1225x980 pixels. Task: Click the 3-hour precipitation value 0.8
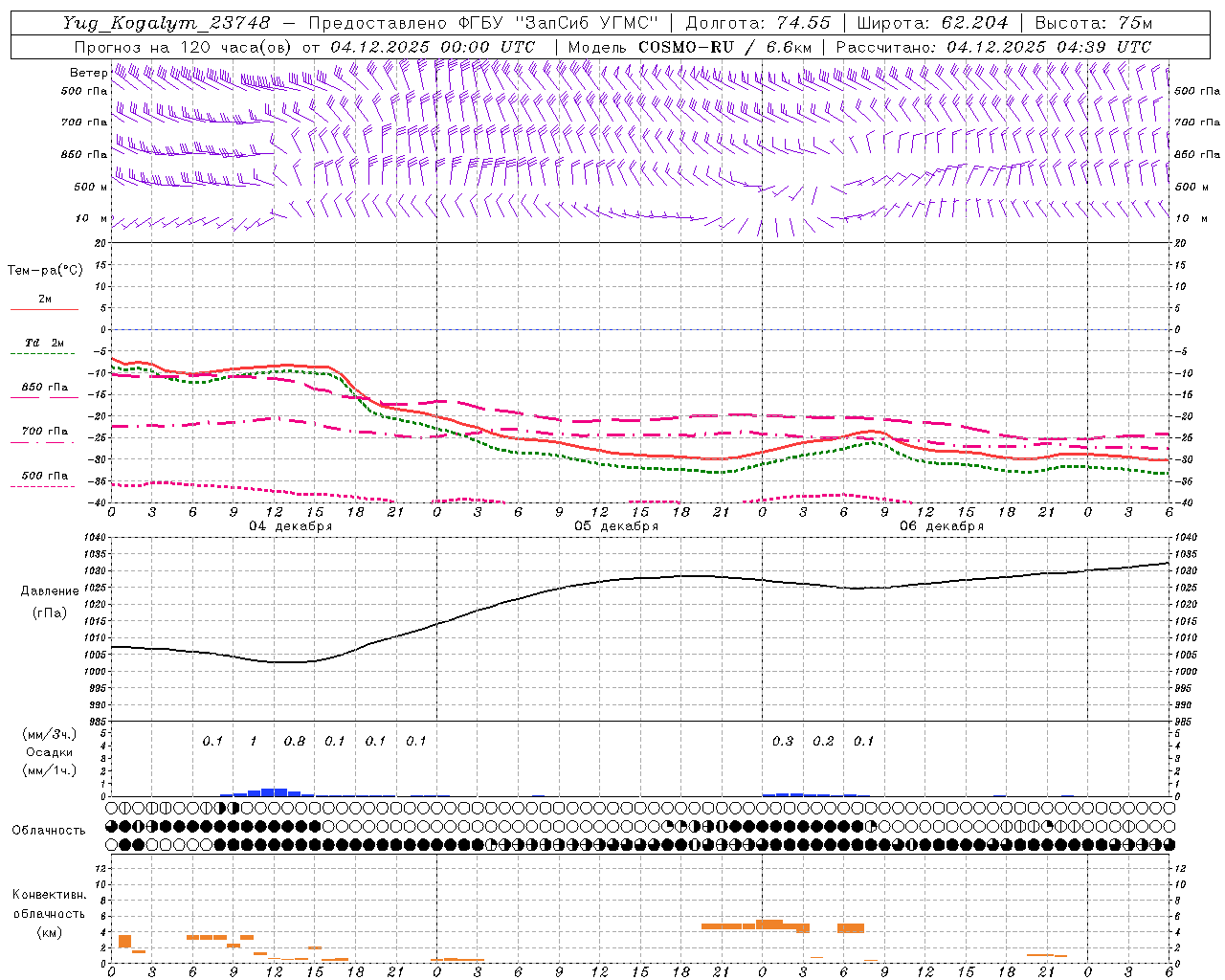coord(295,742)
